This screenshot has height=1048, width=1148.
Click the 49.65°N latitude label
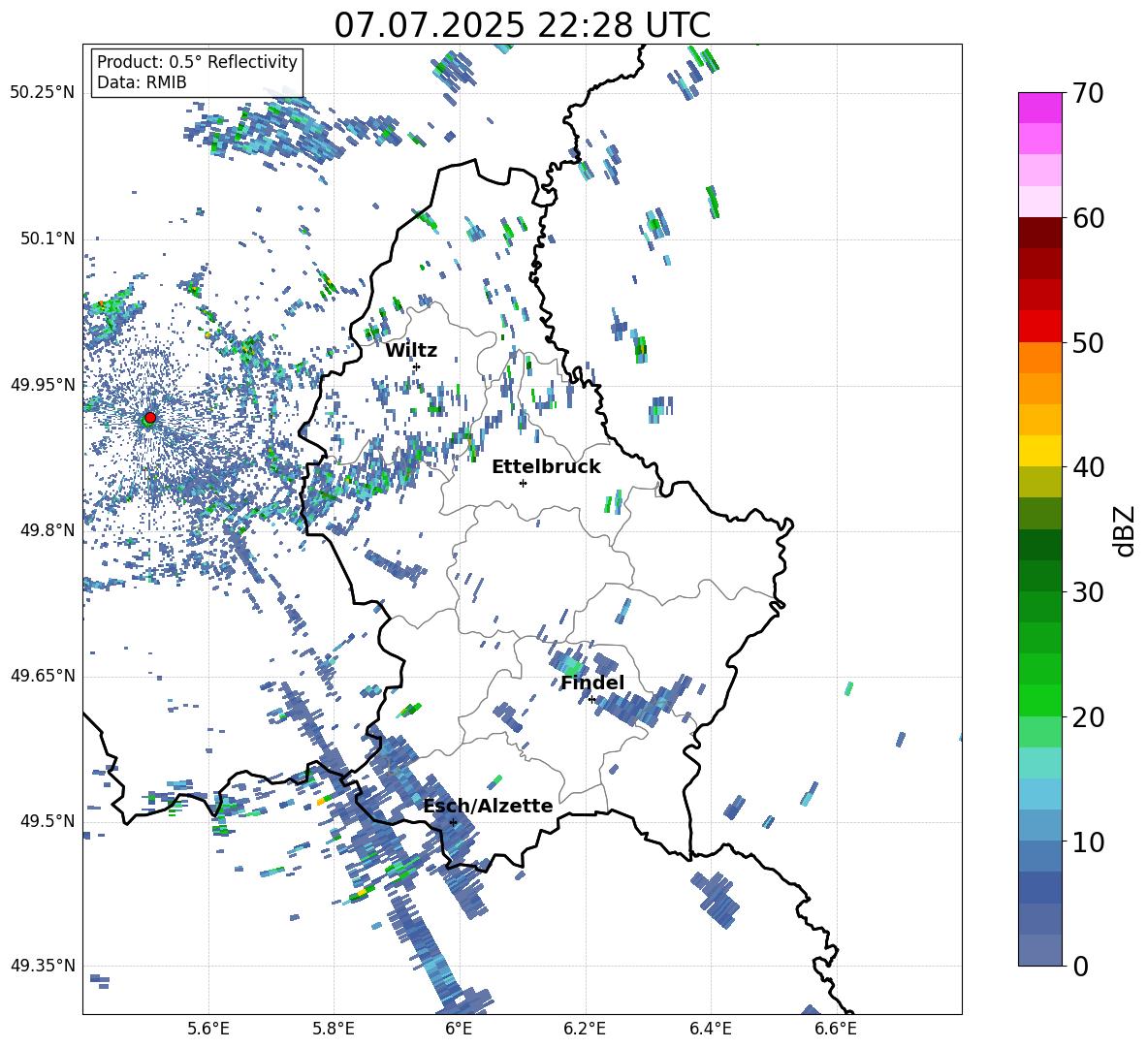pyautogui.click(x=43, y=675)
